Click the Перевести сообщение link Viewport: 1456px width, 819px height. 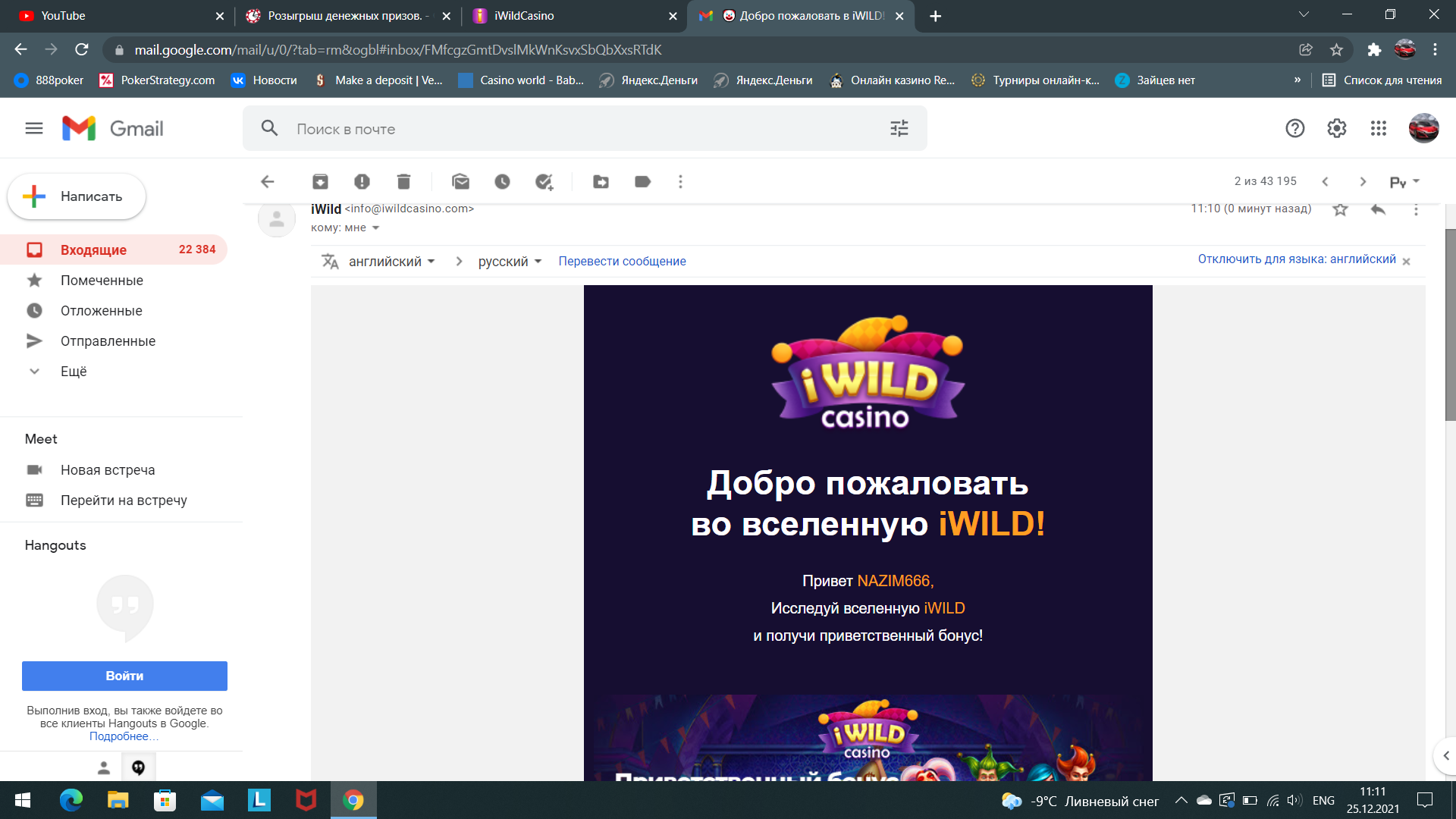pos(622,262)
